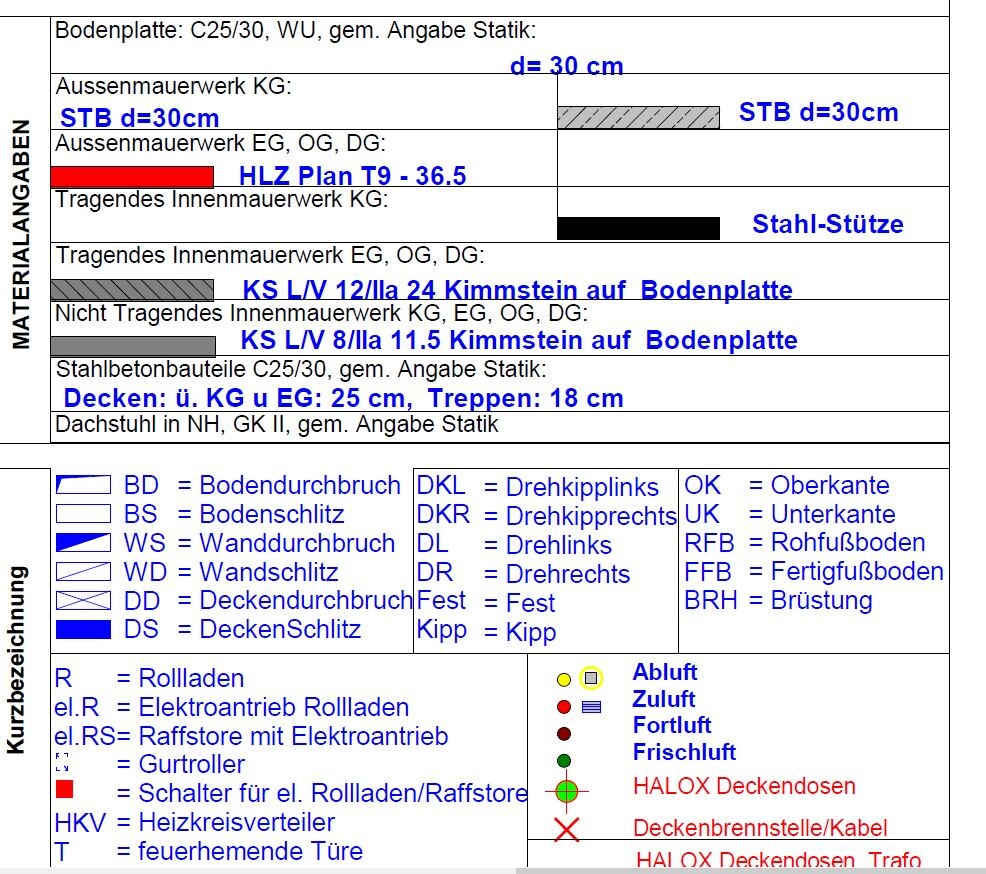Click the vertical Kurzbezeichnung heading
Image resolution: width=986 pixels, height=874 pixels.
(x=17, y=659)
